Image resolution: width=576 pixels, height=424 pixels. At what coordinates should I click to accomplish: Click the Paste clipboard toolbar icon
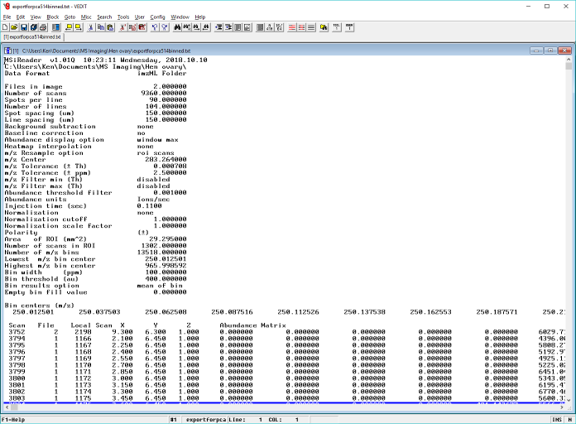110,27
